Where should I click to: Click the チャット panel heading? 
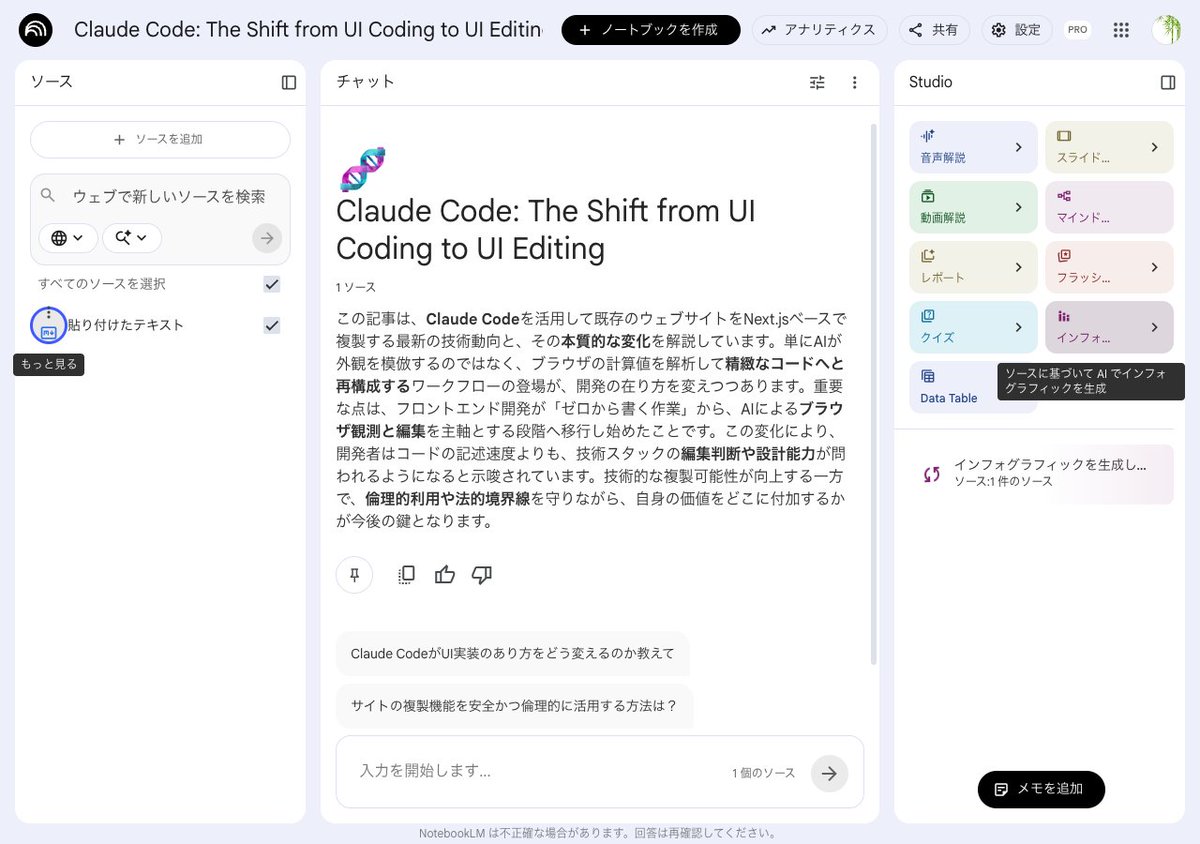(365, 82)
